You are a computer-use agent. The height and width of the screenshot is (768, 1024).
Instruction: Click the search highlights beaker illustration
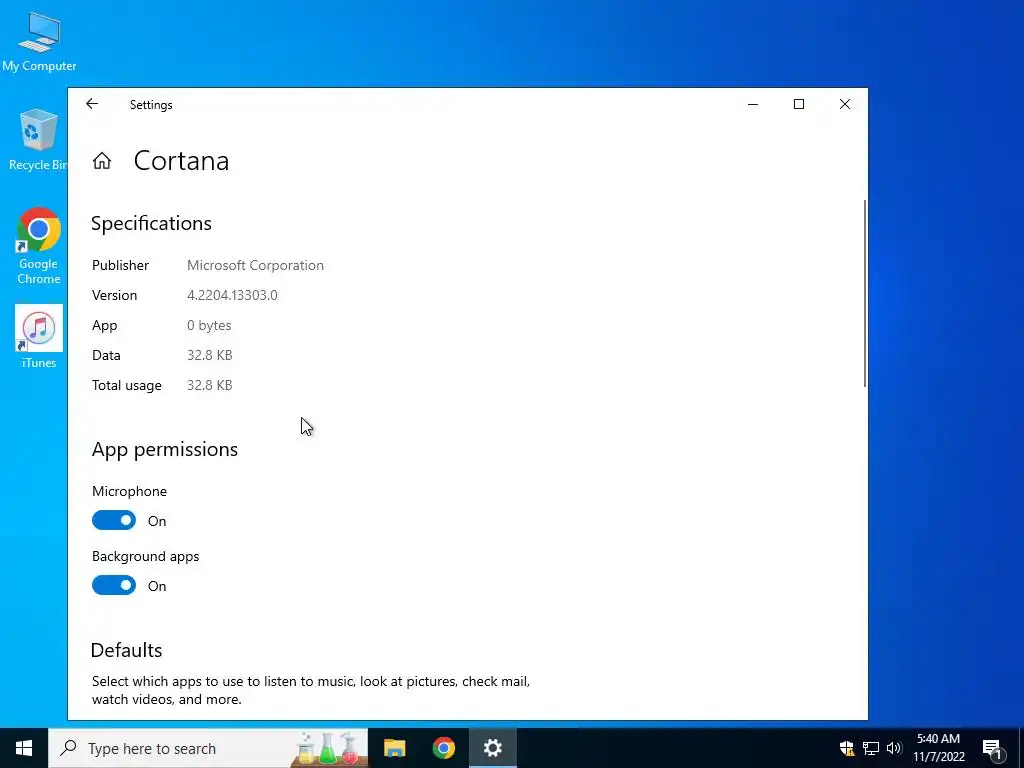(x=328, y=748)
